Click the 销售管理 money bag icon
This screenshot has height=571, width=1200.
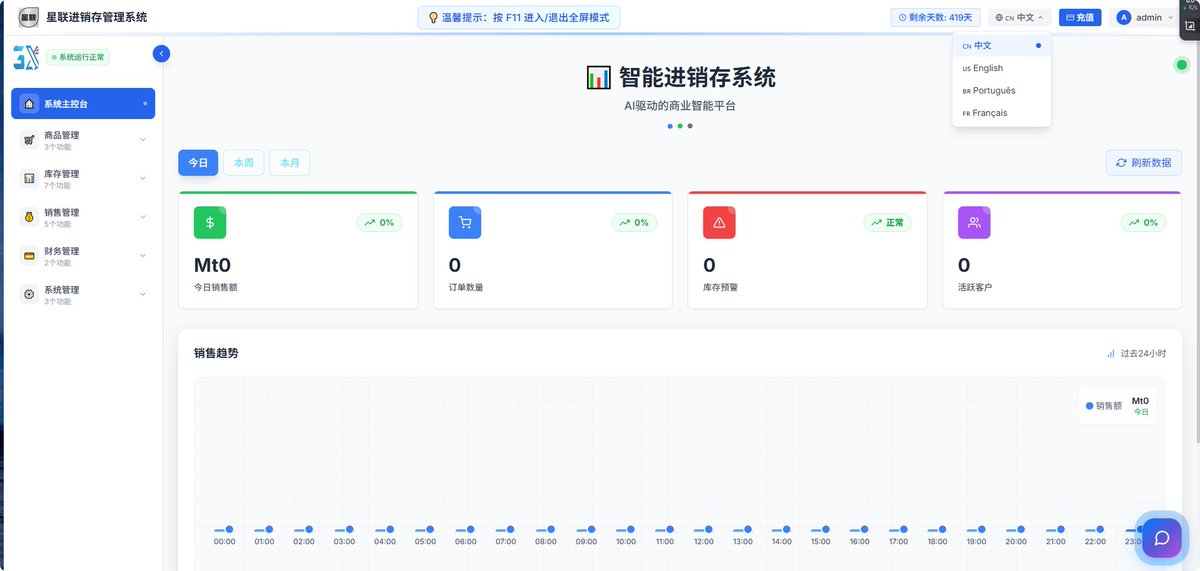(29, 217)
